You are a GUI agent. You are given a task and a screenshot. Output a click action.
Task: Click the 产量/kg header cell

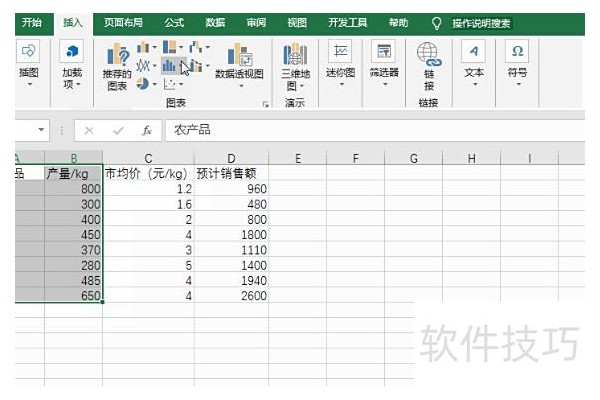coord(73,173)
